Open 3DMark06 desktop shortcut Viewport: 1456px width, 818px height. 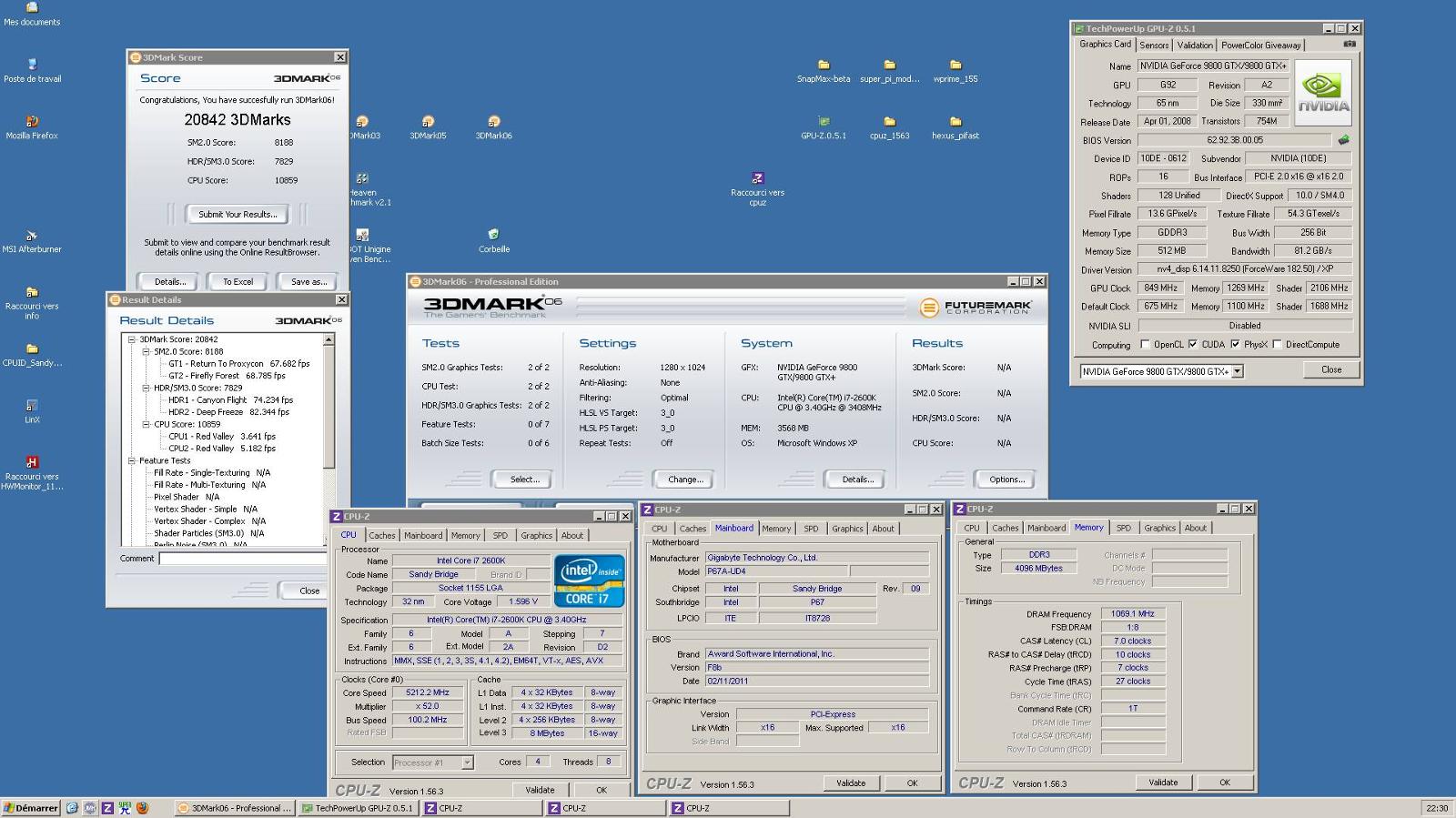click(x=493, y=127)
